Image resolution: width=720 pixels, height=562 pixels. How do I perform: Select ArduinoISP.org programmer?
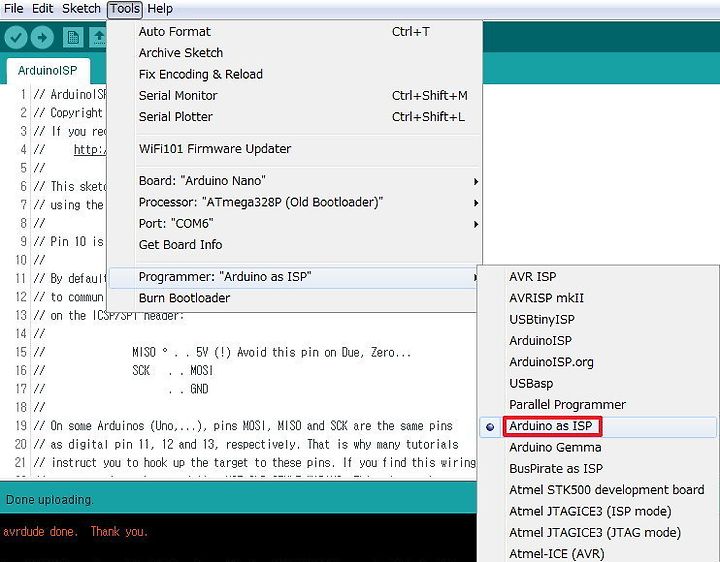598,362
